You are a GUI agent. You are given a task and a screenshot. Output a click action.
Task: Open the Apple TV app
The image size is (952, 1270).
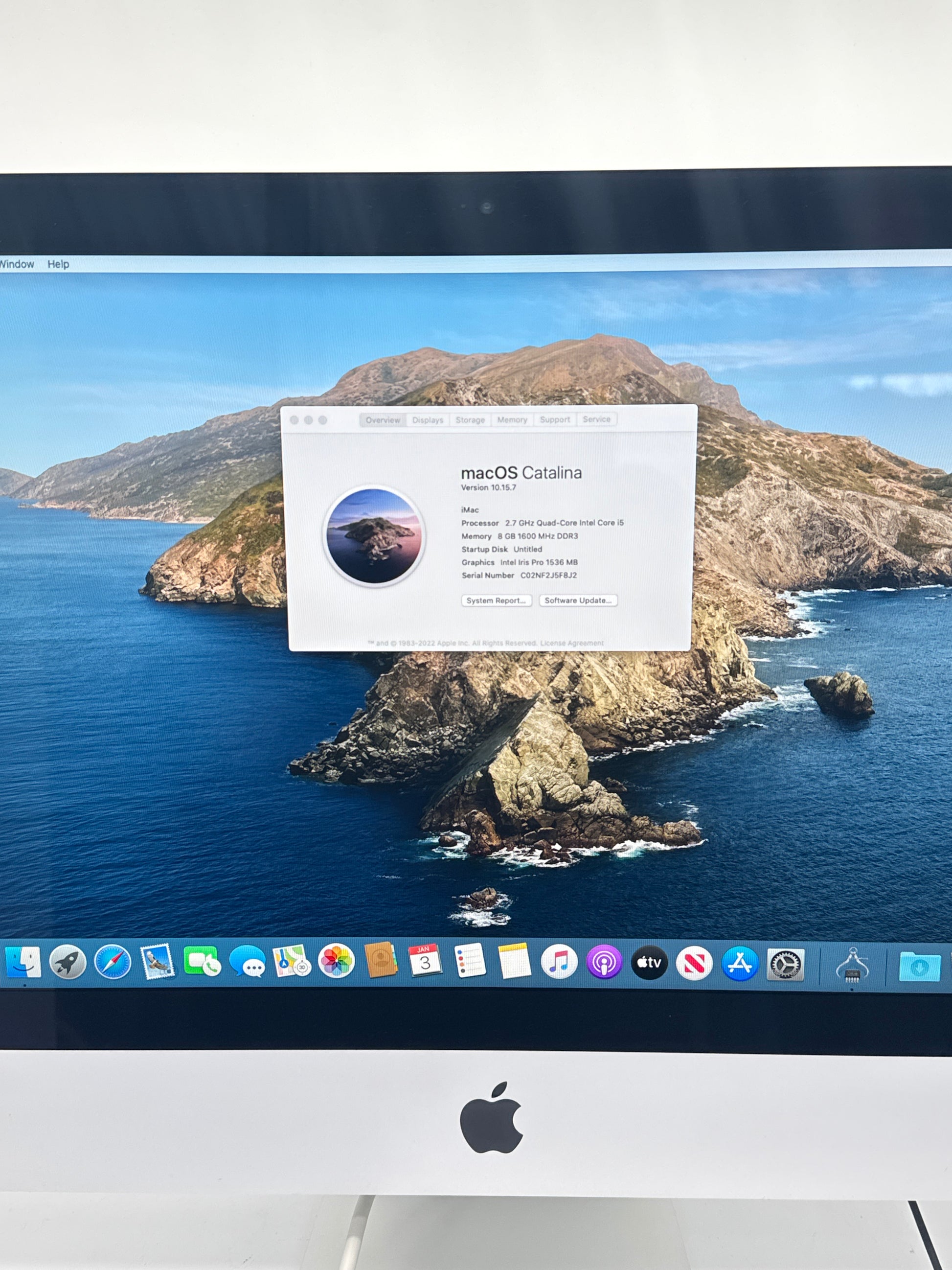click(649, 963)
